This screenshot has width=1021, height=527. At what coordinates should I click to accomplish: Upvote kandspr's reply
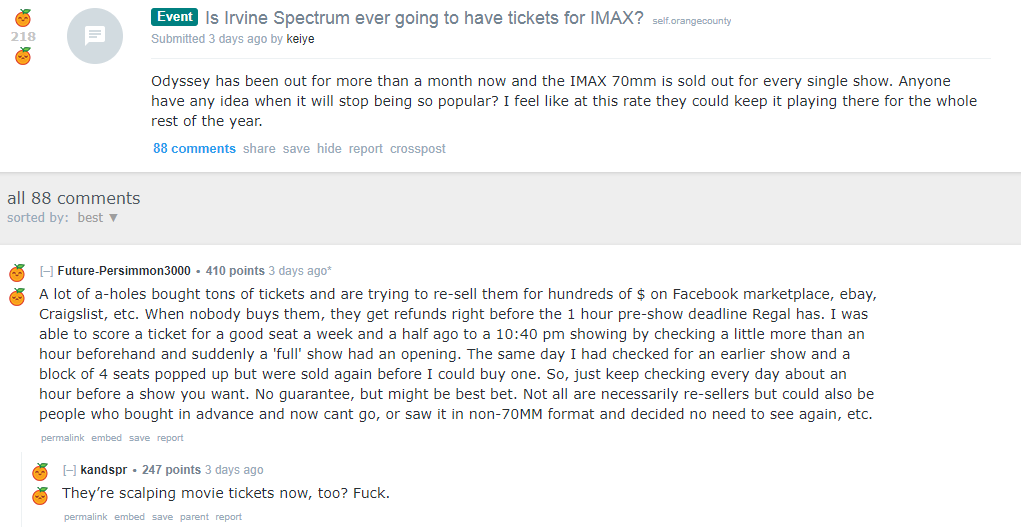(40, 471)
